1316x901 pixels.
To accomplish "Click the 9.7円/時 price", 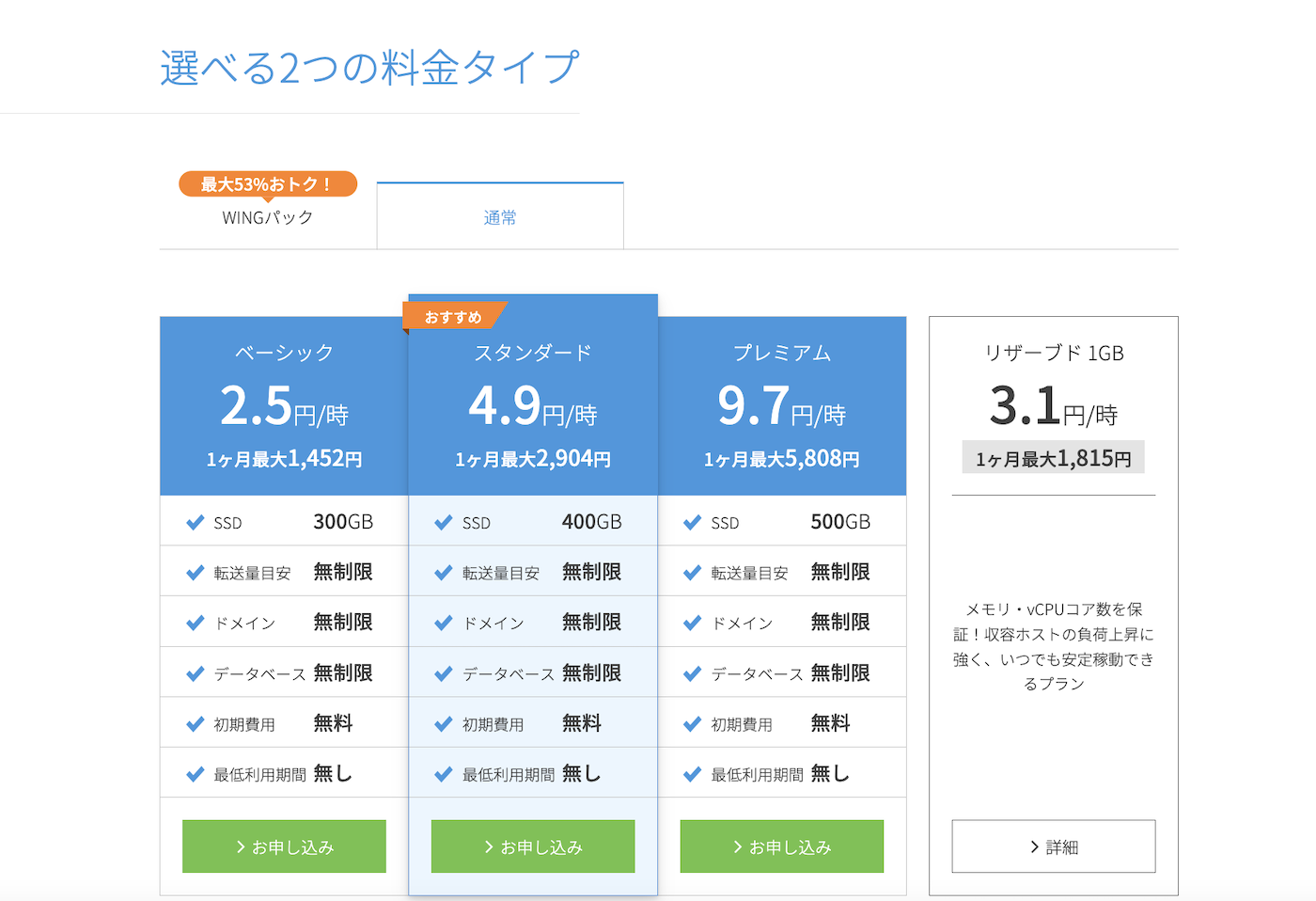I will 782,405.
